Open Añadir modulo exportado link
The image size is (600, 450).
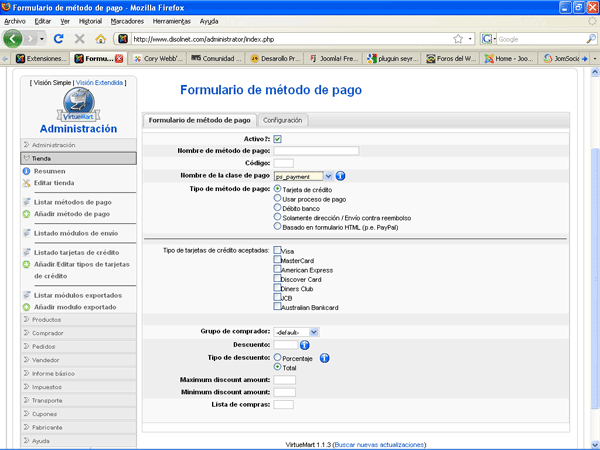point(75,307)
